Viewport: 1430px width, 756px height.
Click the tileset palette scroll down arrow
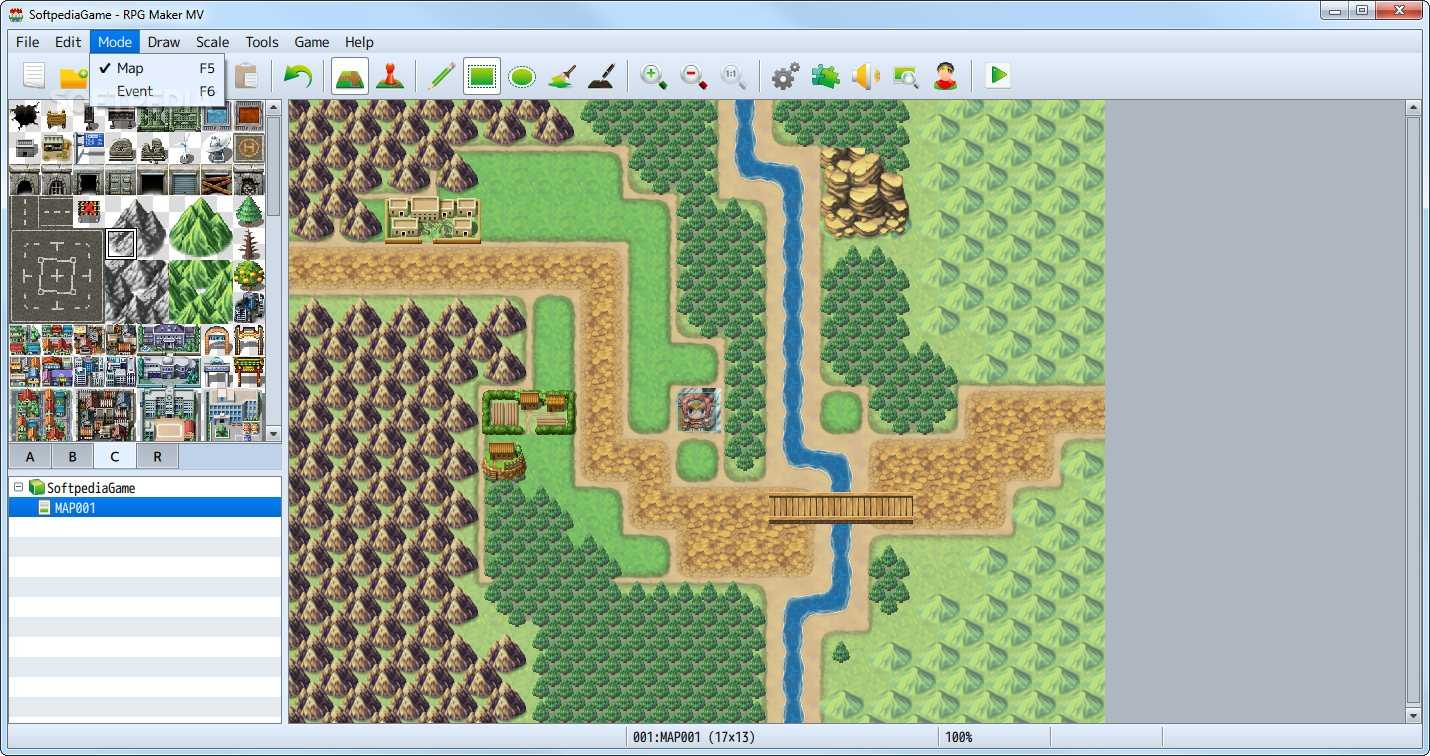point(274,433)
